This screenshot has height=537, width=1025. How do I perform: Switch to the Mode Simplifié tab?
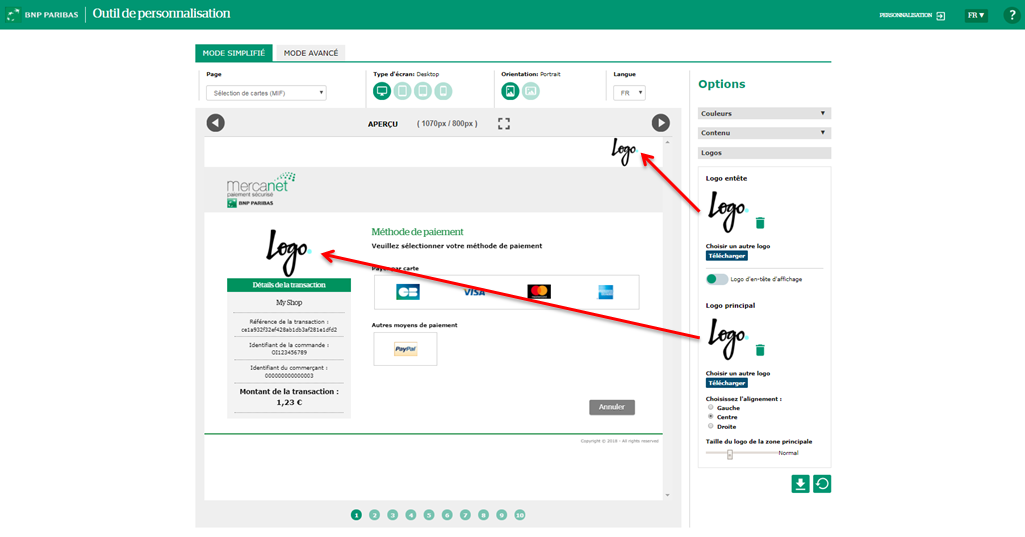pyautogui.click(x=234, y=53)
